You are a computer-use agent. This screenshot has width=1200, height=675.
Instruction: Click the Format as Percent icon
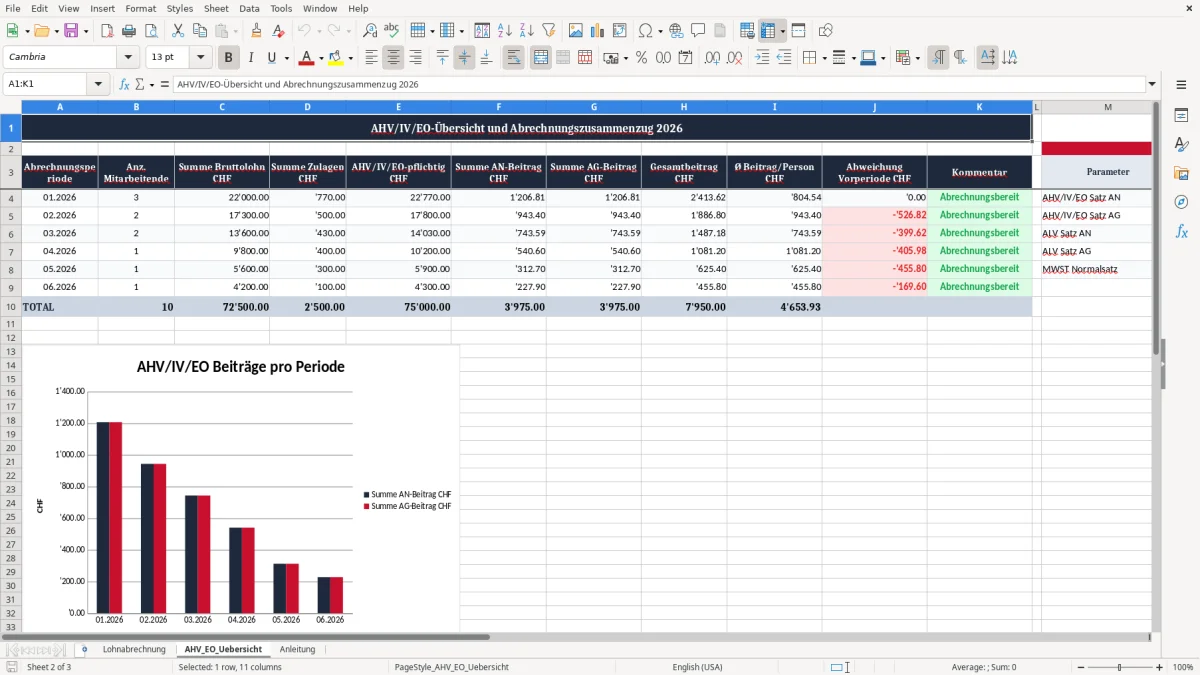(641, 58)
